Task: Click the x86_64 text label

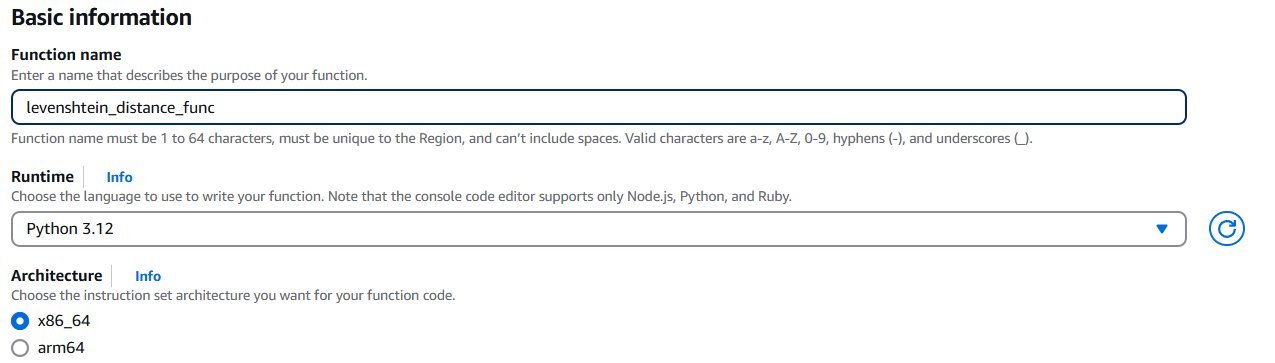Action: tap(64, 321)
